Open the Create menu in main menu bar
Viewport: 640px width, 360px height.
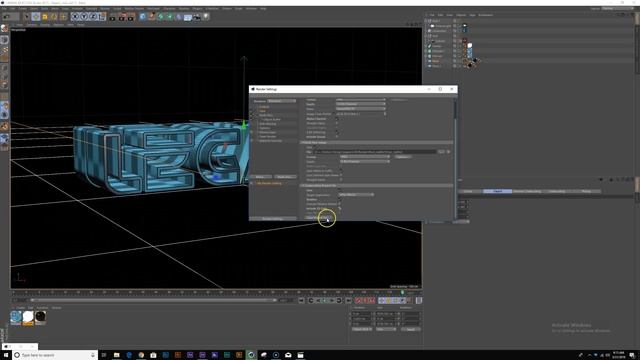[22, 8]
